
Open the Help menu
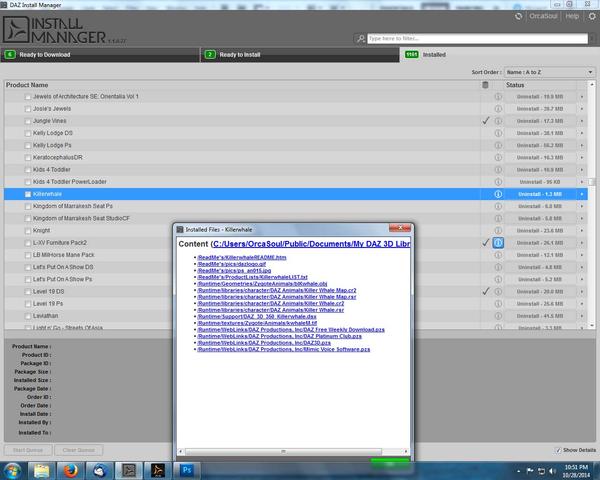572,16
